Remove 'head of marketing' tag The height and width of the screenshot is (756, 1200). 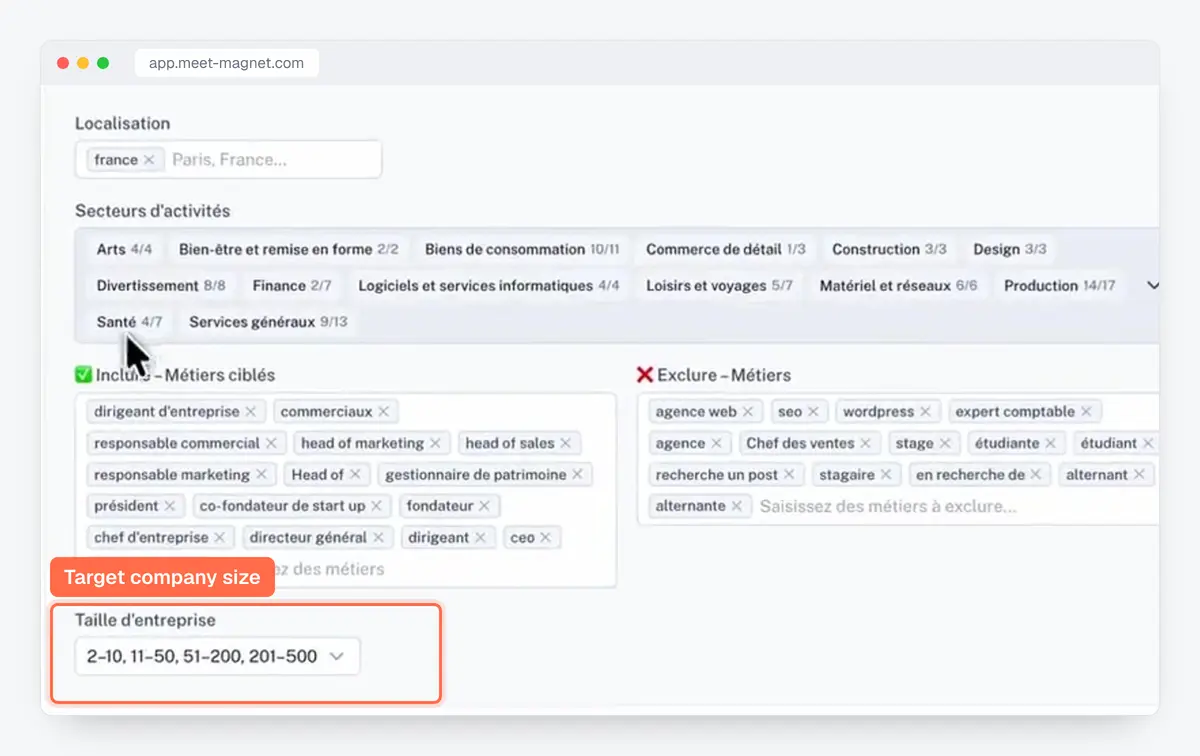coord(435,443)
